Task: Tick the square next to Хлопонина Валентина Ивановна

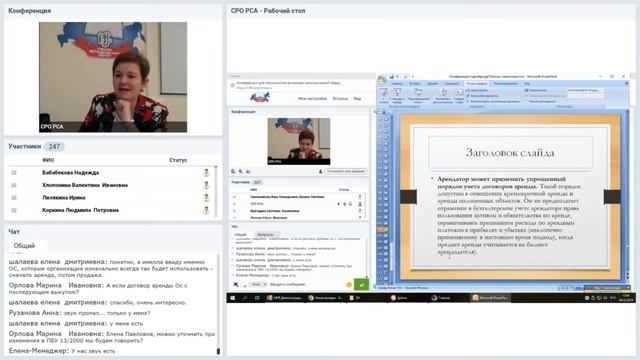Action: coord(14,185)
